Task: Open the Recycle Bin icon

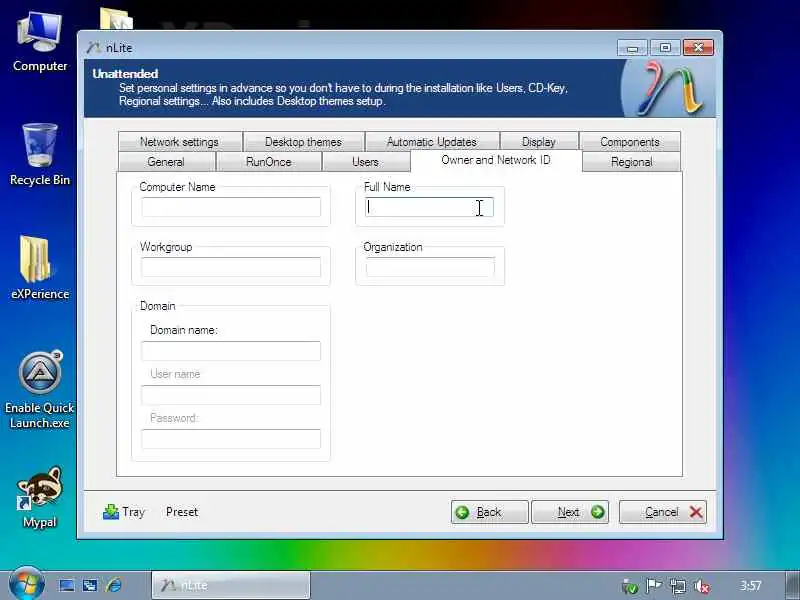Action: click(x=40, y=155)
